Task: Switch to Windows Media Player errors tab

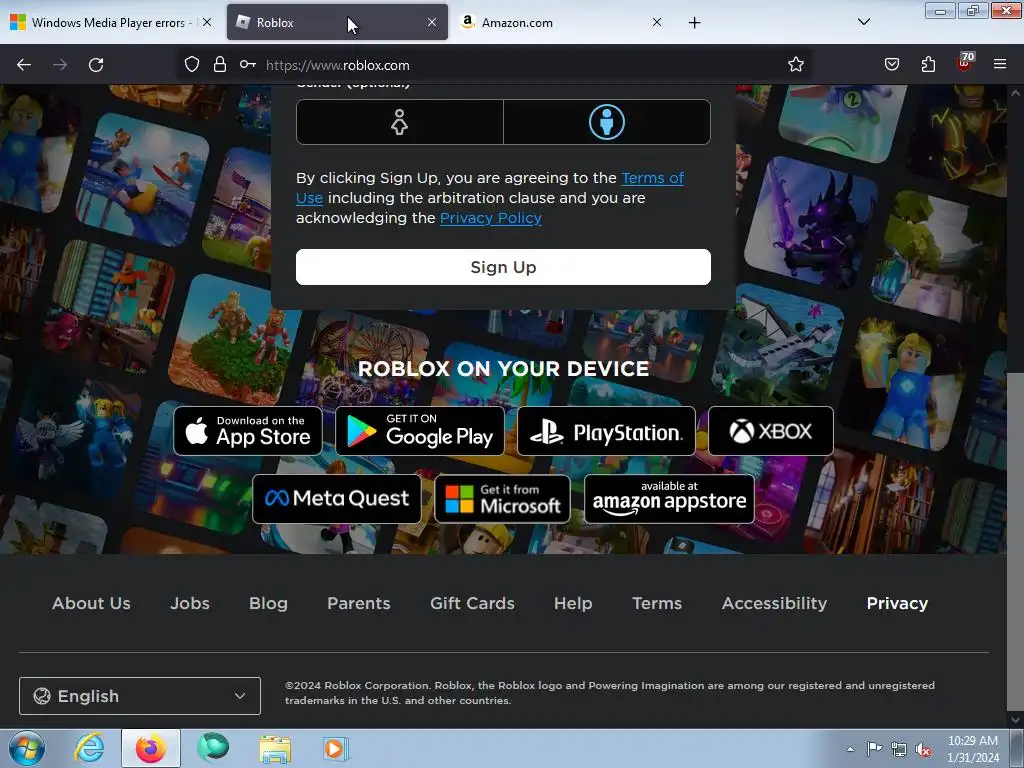Action: tap(108, 23)
